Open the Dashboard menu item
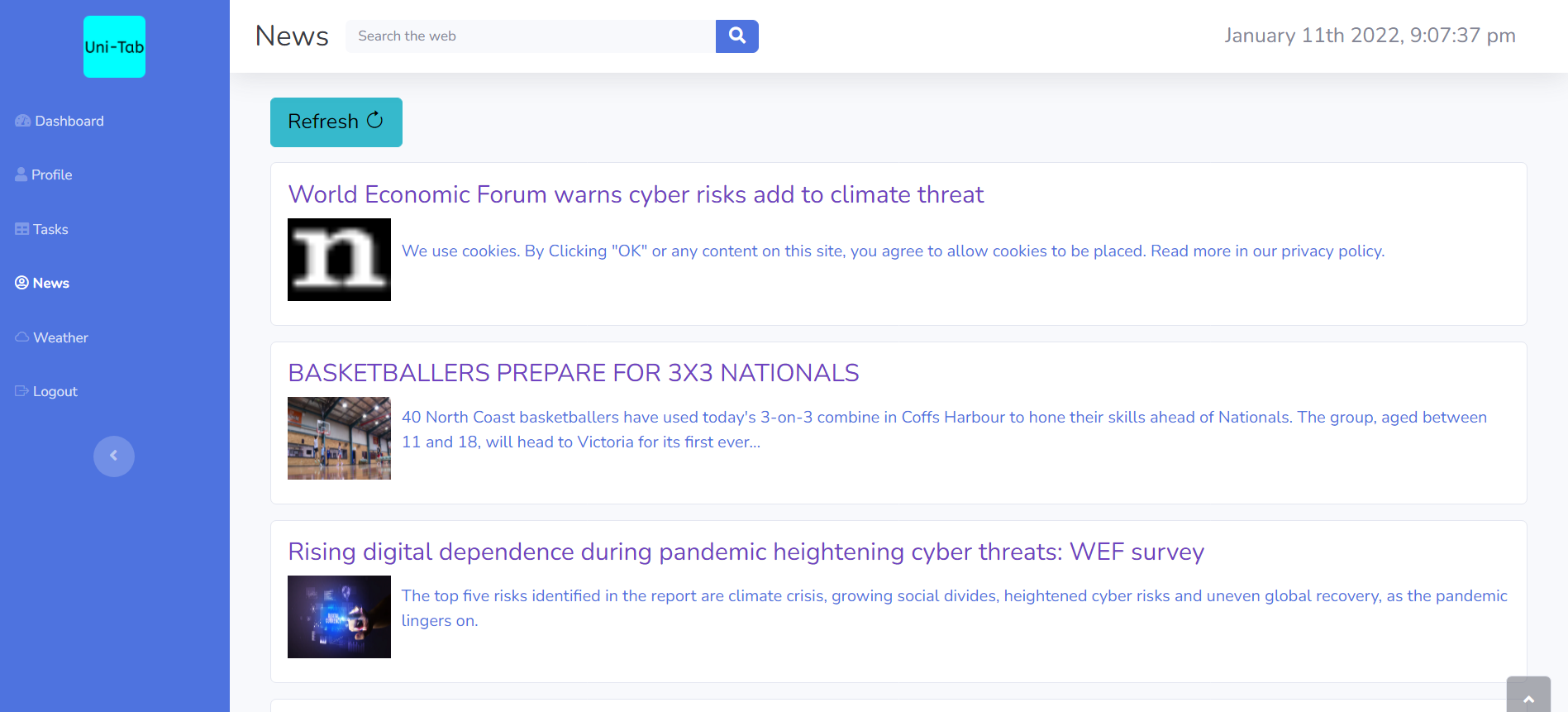This screenshot has height=712, width=1568. pyautogui.click(x=69, y=121)
